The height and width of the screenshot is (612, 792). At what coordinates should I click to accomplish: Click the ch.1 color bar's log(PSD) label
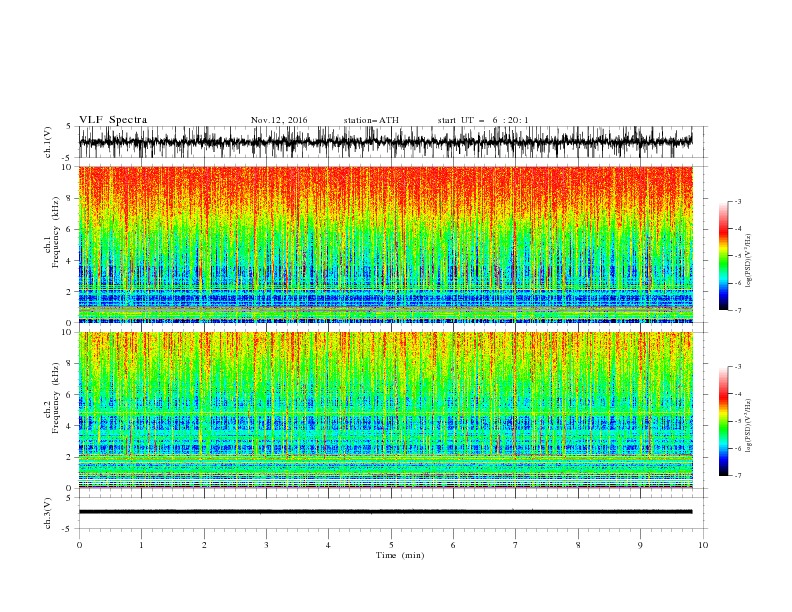748,261
